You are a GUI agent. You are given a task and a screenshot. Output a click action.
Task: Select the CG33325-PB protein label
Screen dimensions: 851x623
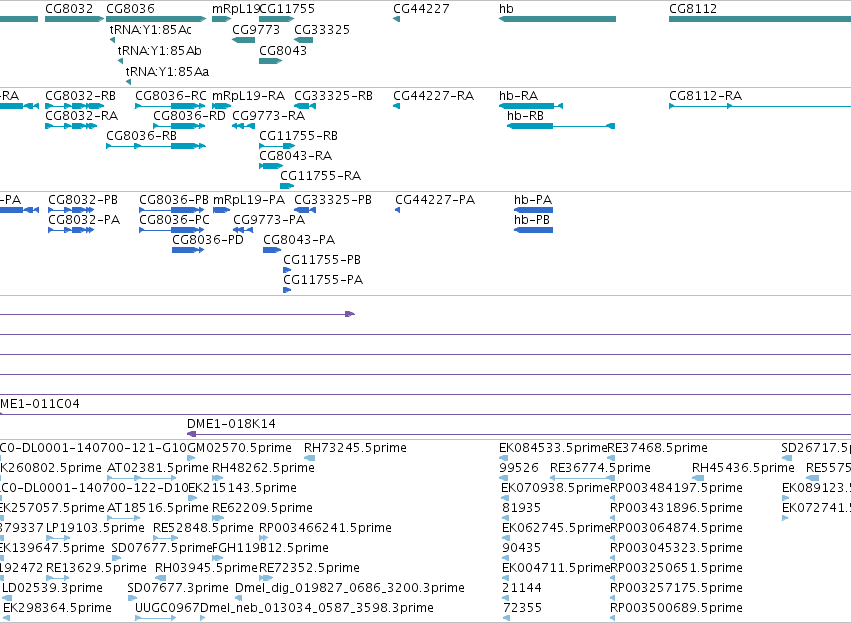click(333, 200)
